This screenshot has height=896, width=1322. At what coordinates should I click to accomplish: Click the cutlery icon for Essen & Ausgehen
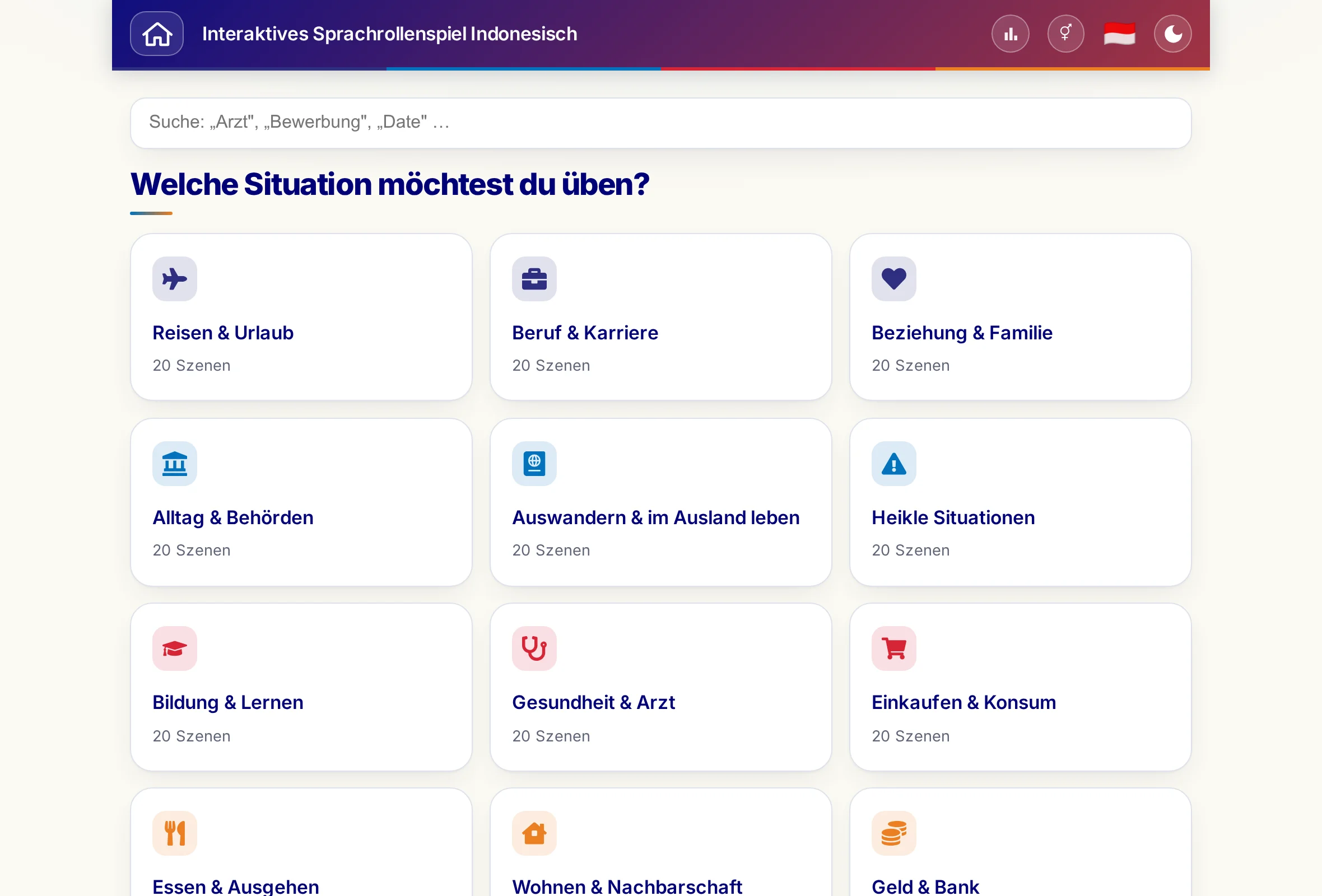coord(175,833)
